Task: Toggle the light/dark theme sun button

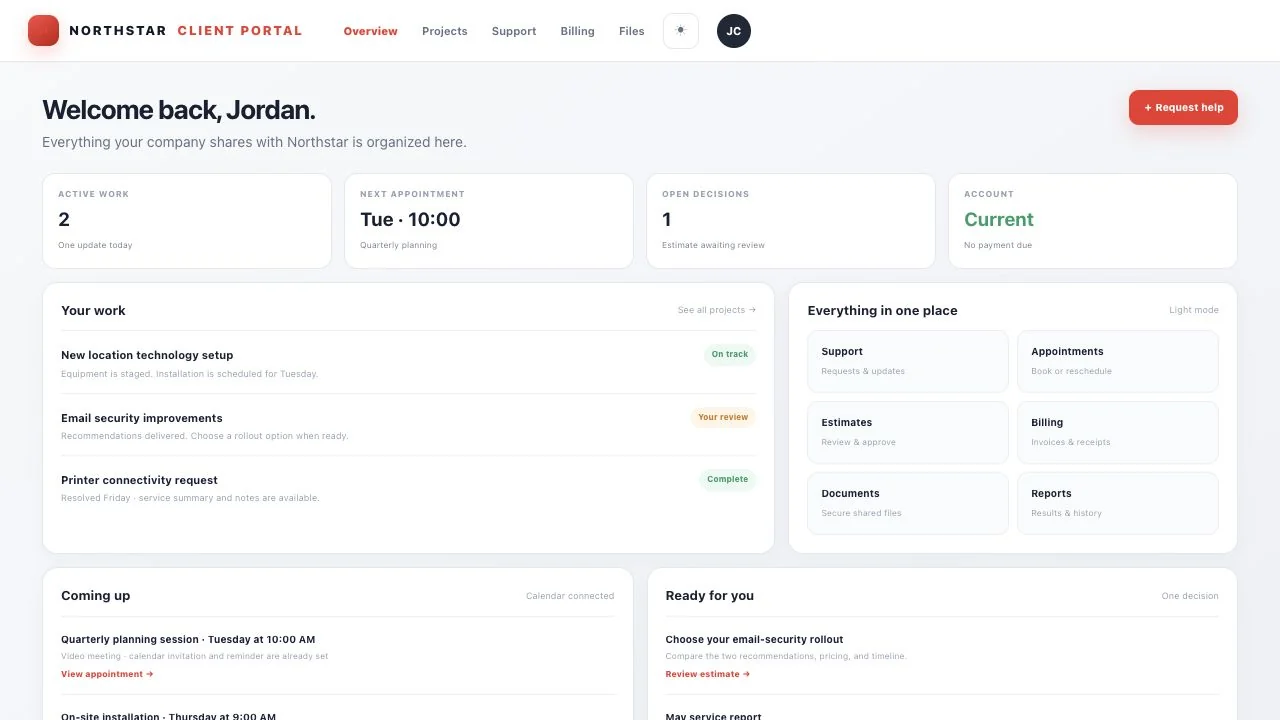Action: click(x=681, y=31)
